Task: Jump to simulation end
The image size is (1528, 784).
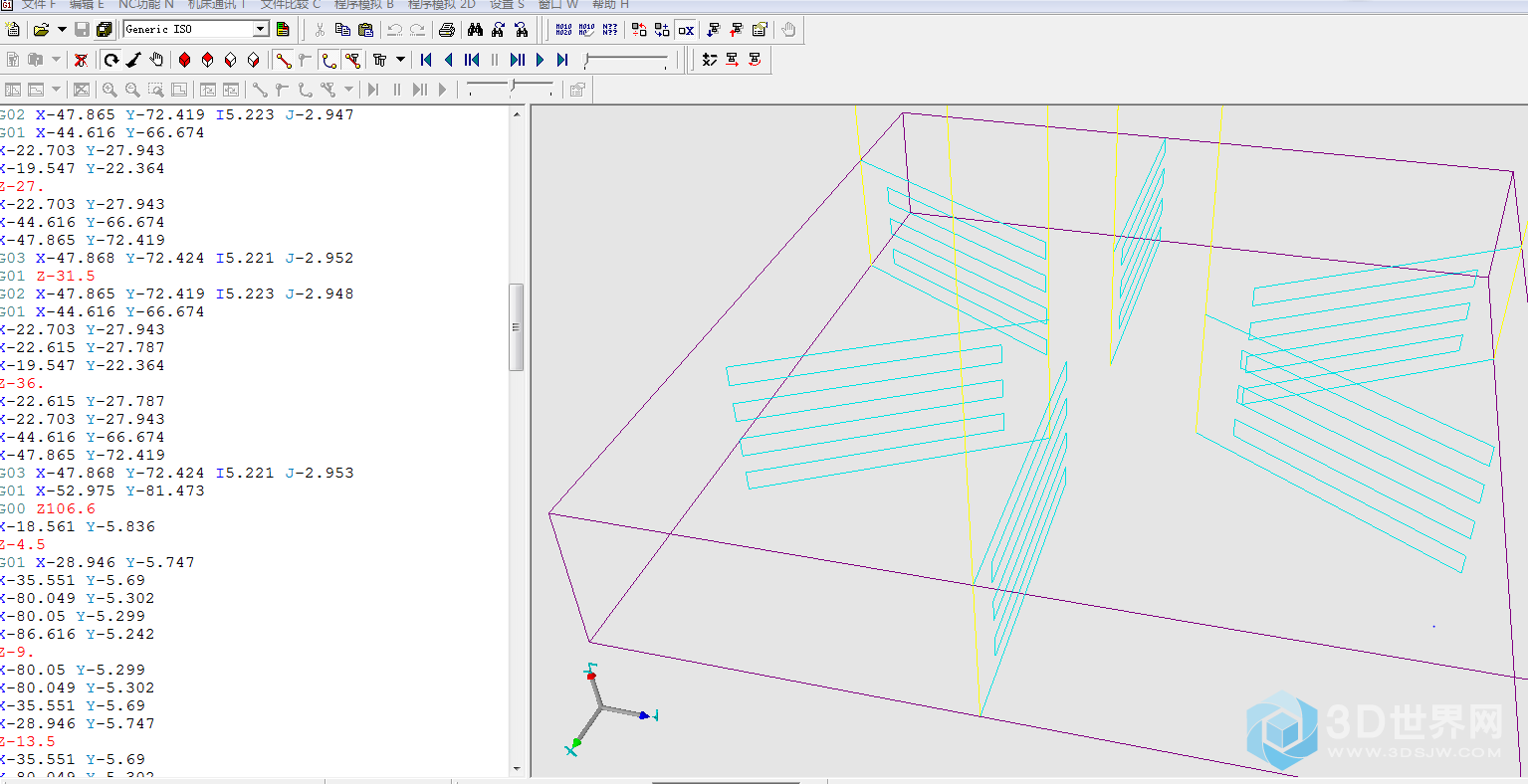Action: [x=562, y=60]
